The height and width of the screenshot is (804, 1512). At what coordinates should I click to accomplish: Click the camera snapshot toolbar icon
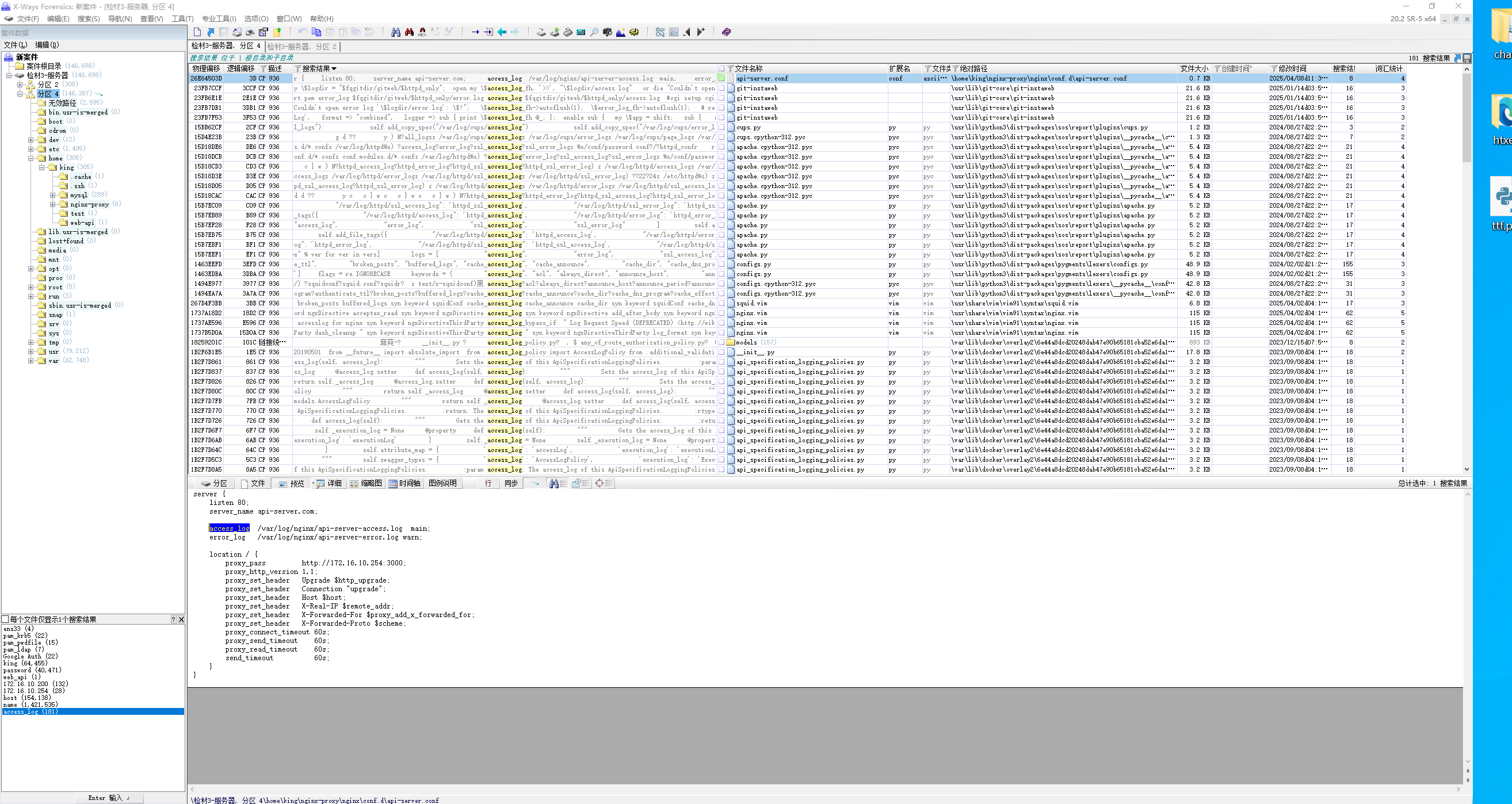pos(608,32)
